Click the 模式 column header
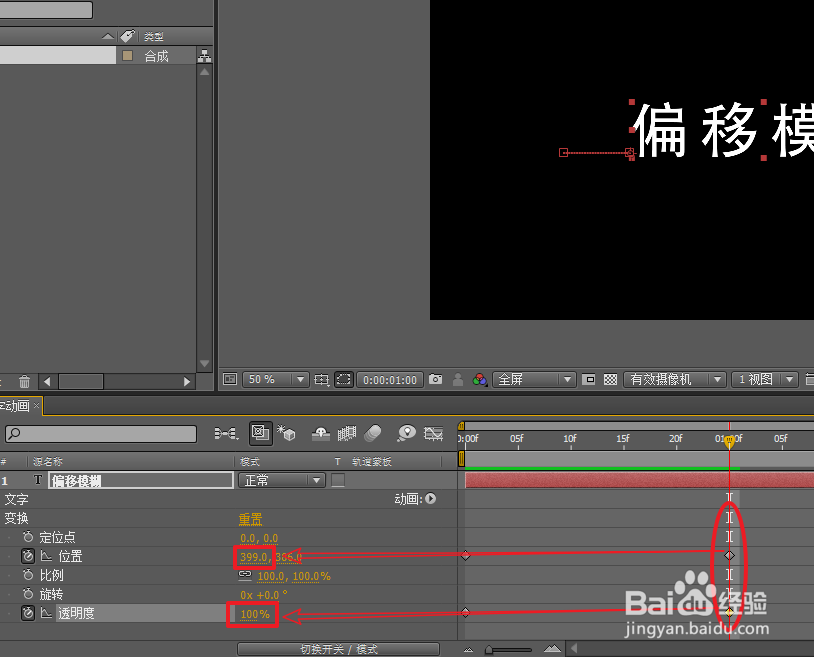 (x=250, y=461)
